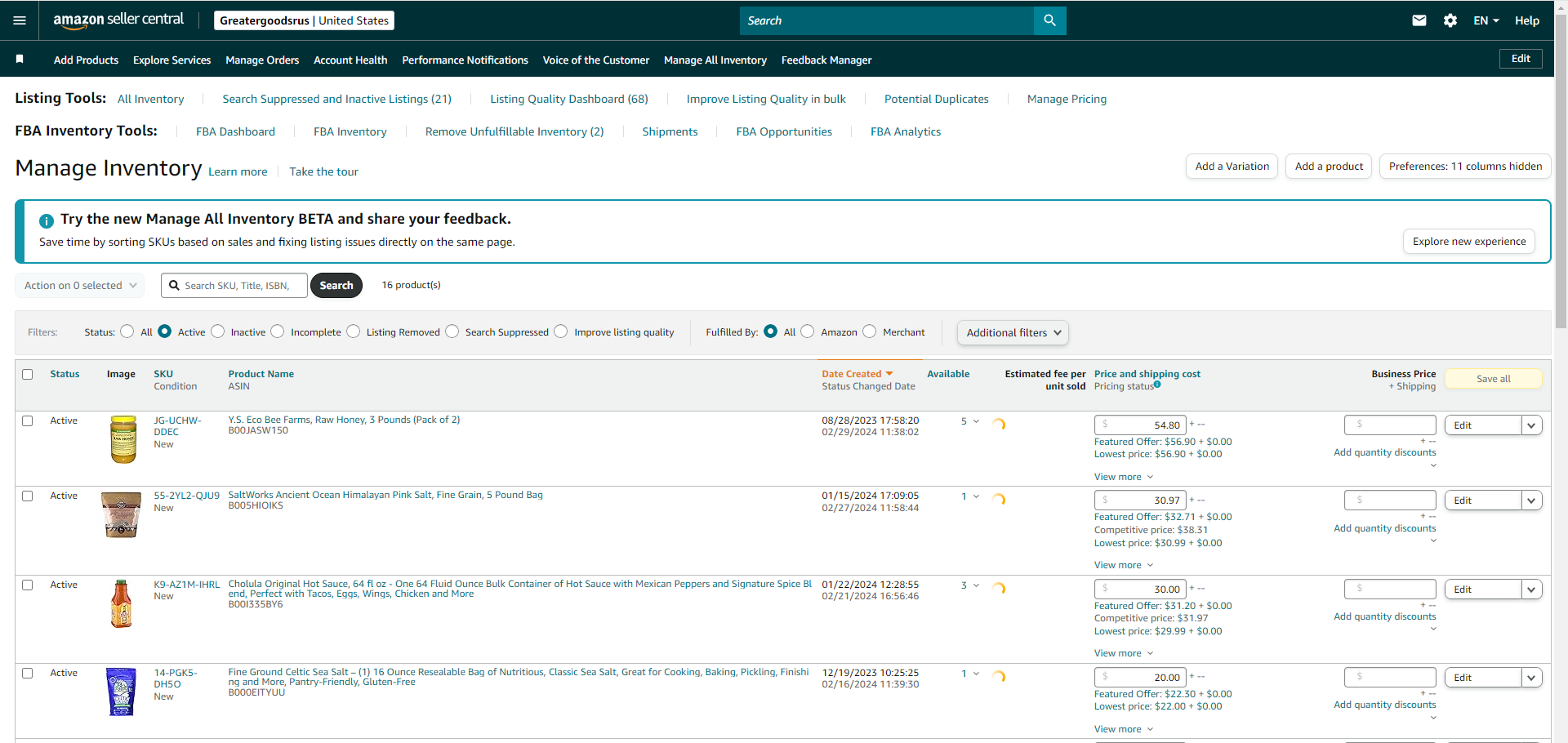The width and height of the screenshot is (1568, 743).
Task: Choose the Incomplete status radio button
Action: click(278, 331)
